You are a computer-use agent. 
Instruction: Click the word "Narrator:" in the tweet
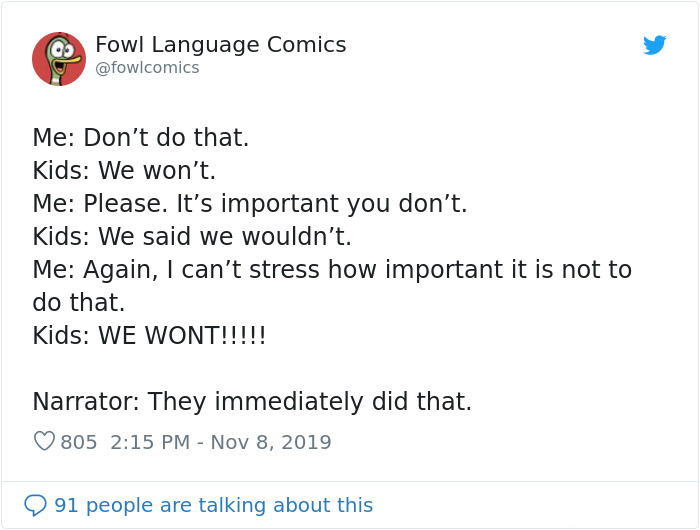(86, 402)
